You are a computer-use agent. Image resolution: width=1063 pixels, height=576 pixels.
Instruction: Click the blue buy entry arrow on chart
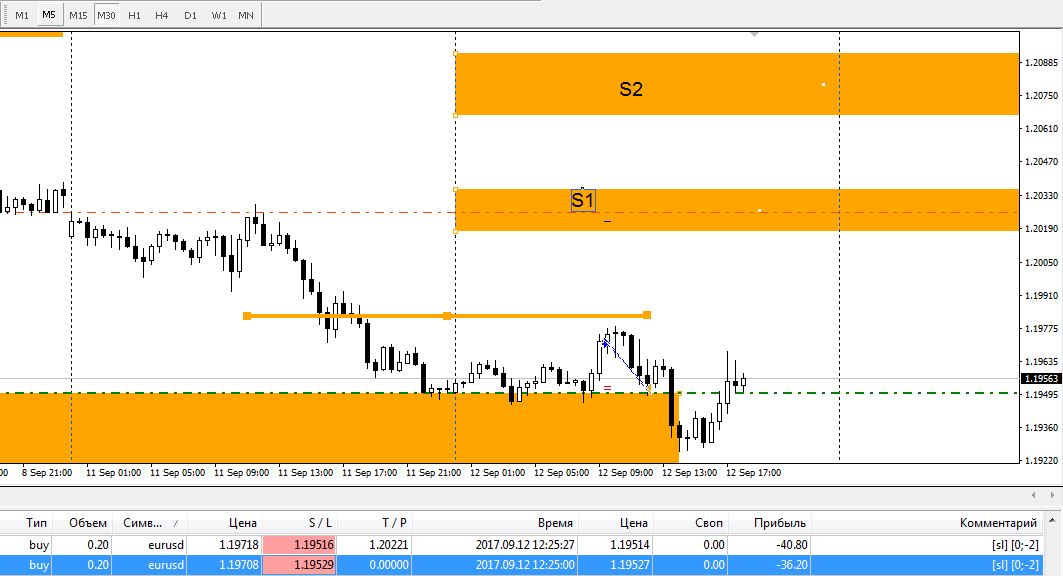(605, 343)
